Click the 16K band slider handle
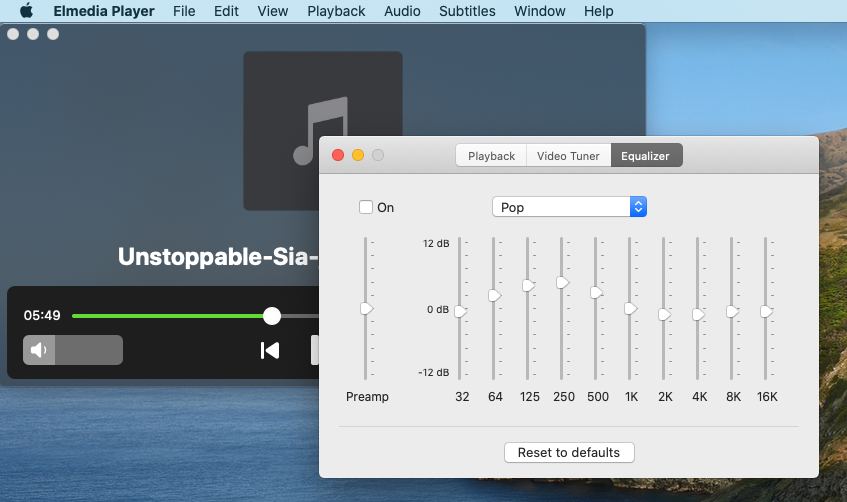Image resolution: width=847 pixels, height=502 pixels. click(766, 312)
